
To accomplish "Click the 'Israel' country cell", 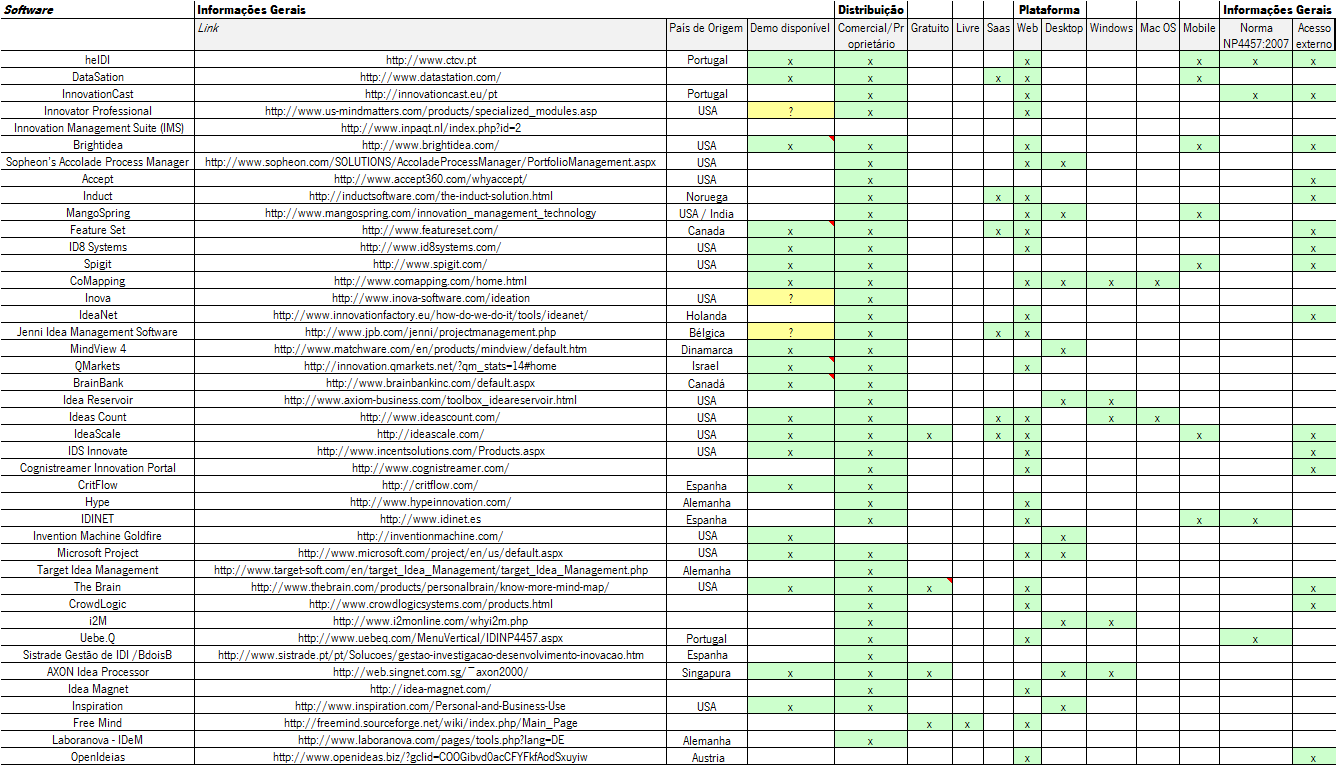I will point(707,366).
